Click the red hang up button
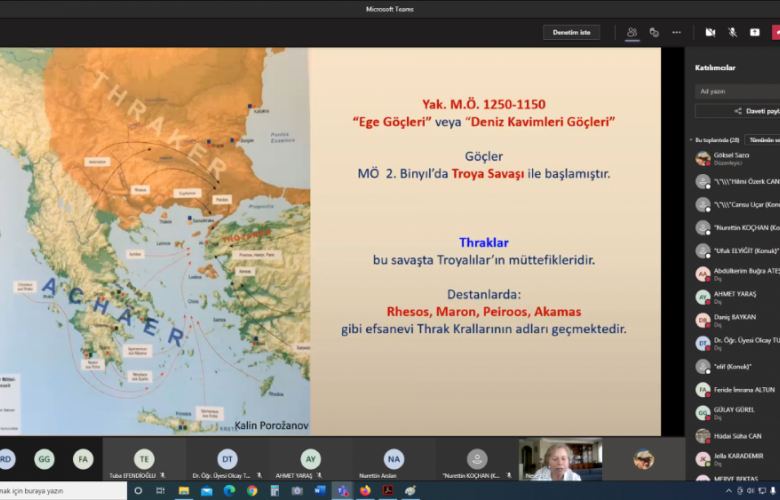Viewport: 780px width, 500px height. [x=776, y=32]
